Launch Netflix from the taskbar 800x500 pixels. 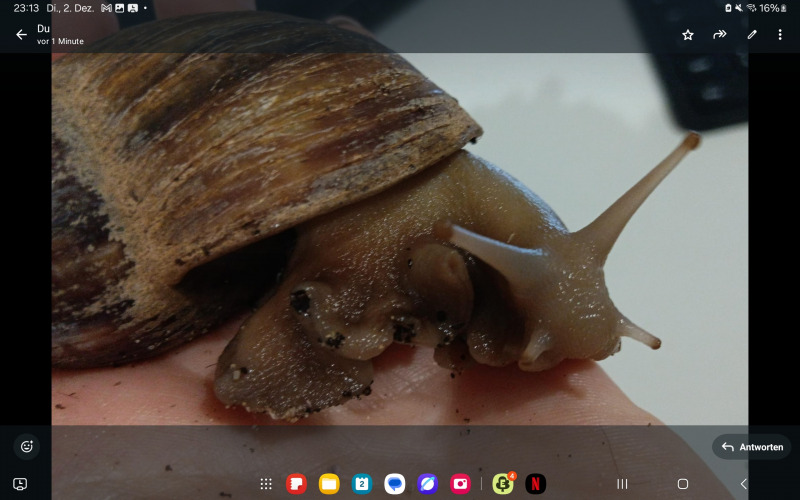[536, 484]
